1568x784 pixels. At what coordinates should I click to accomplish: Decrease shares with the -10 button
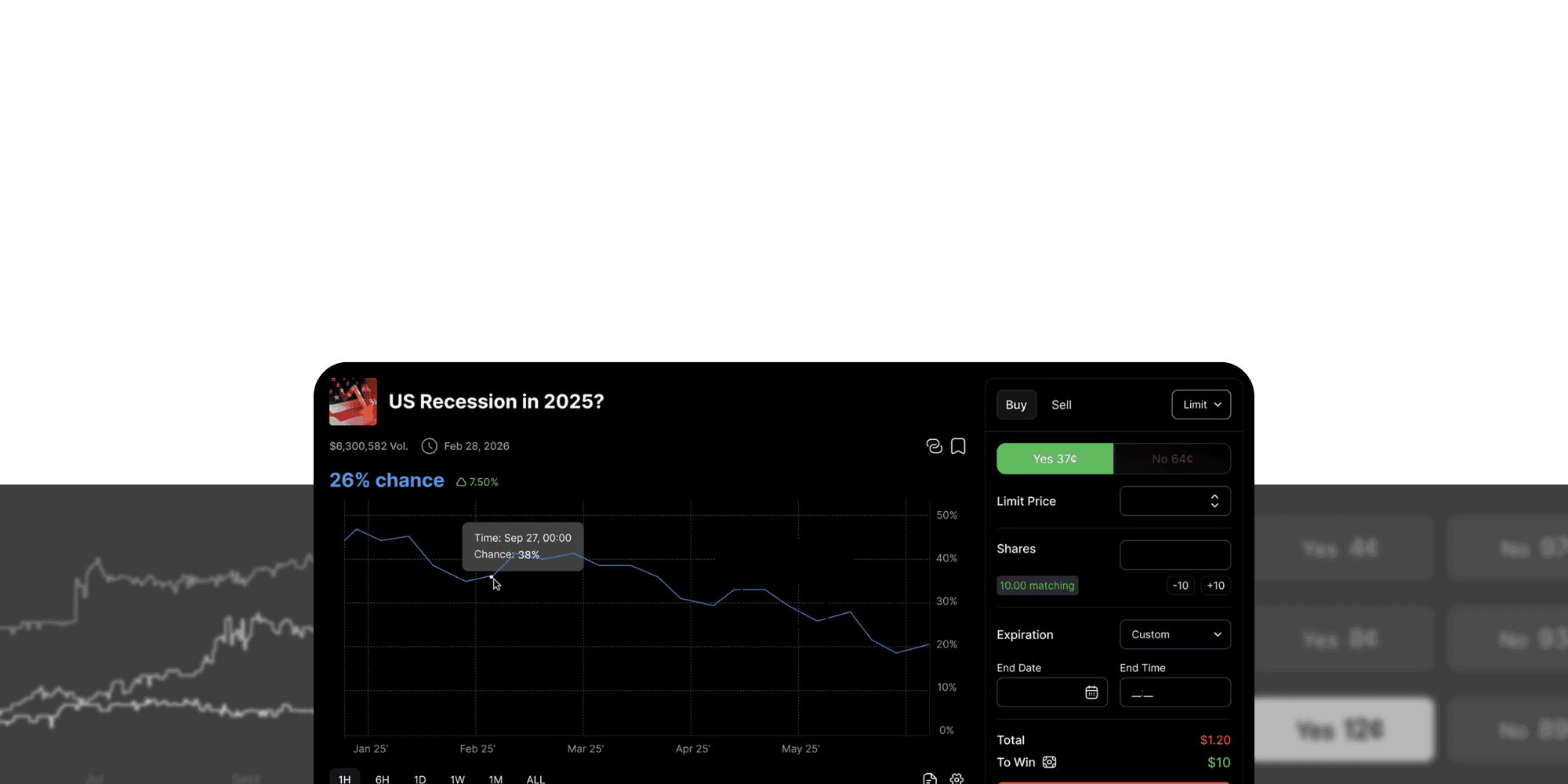click(1181, 586)
